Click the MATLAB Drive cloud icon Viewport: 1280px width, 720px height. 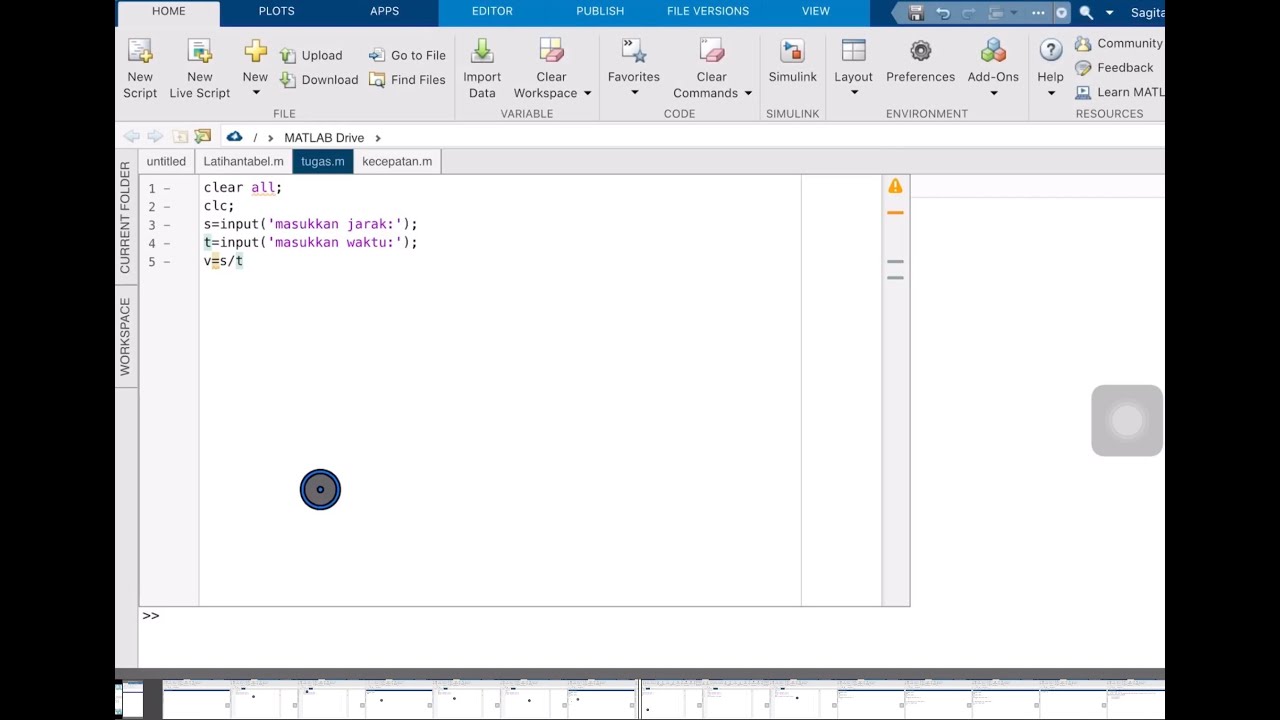234,137
